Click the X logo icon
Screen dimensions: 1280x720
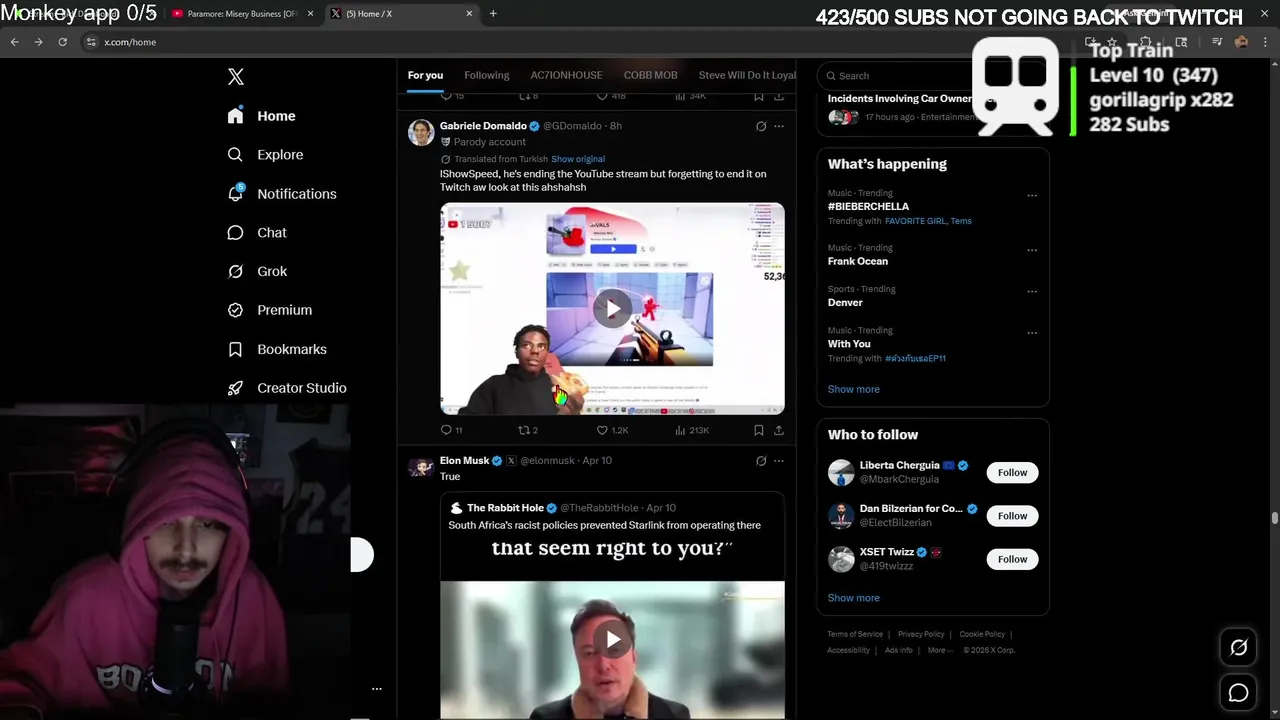point(236,77)
